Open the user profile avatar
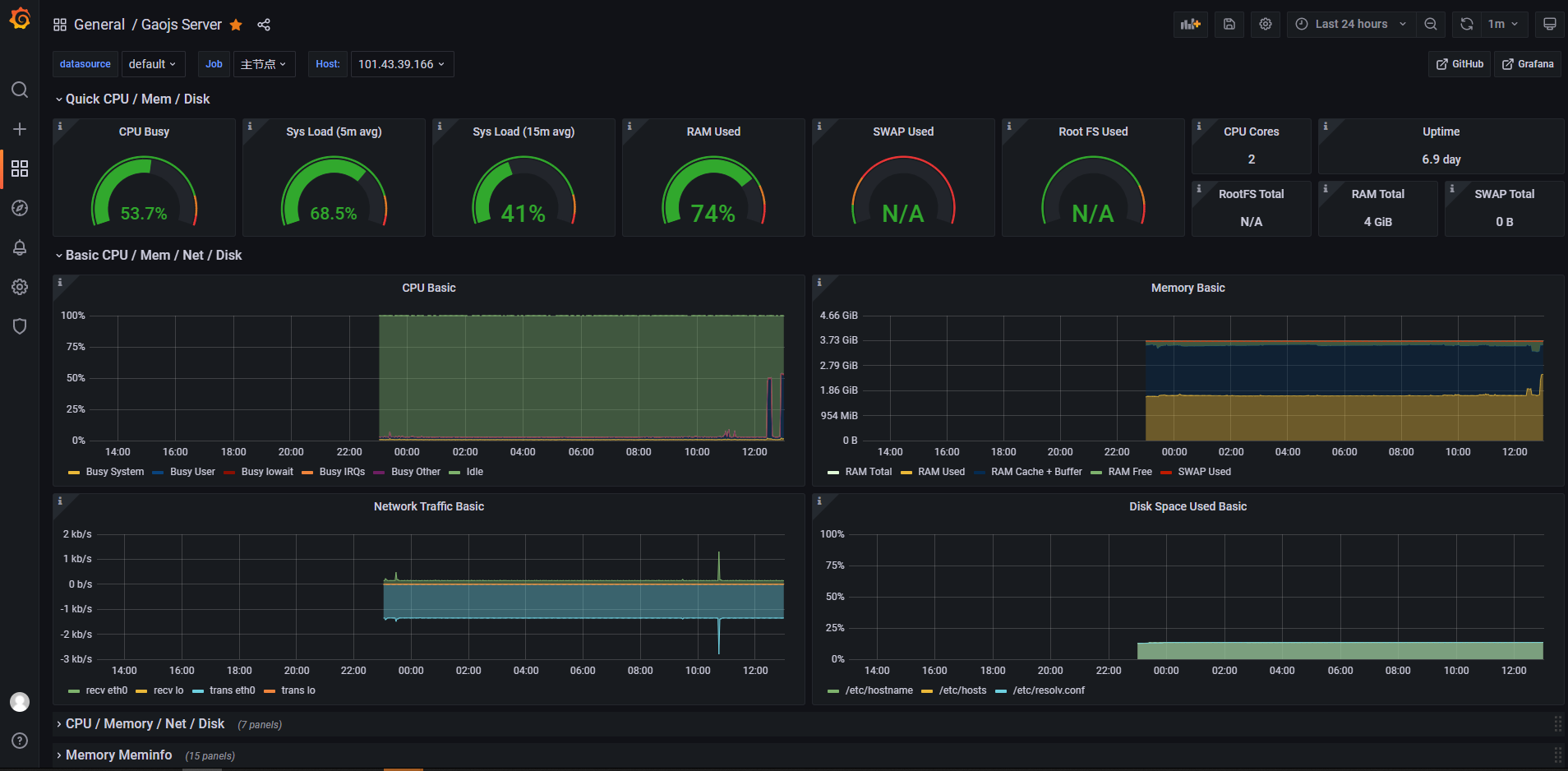The height and width of the screenshot is (771, 1568). [x=20, y=701]
